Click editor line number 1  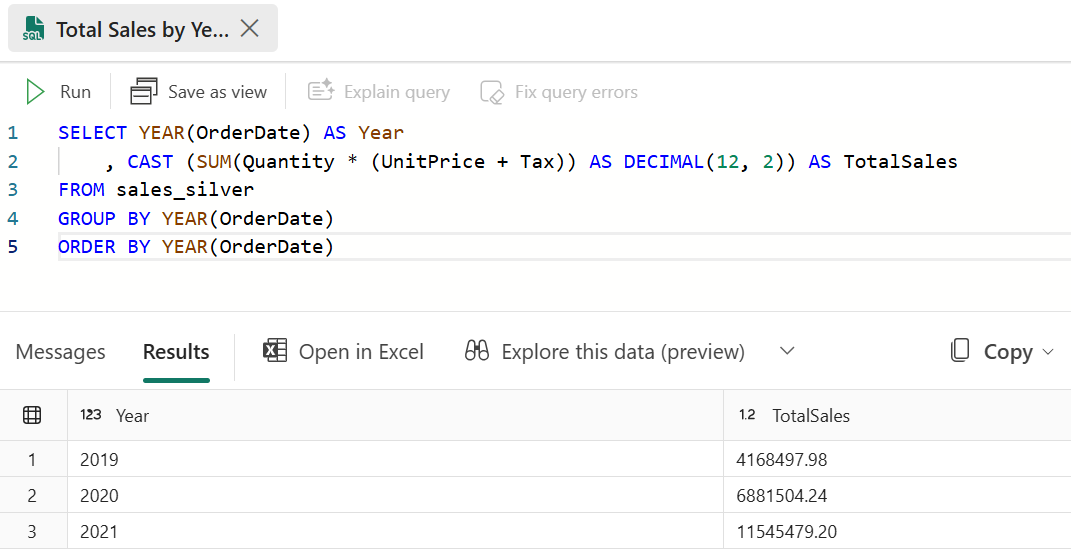pyautogui.click(x=13, y=133)
